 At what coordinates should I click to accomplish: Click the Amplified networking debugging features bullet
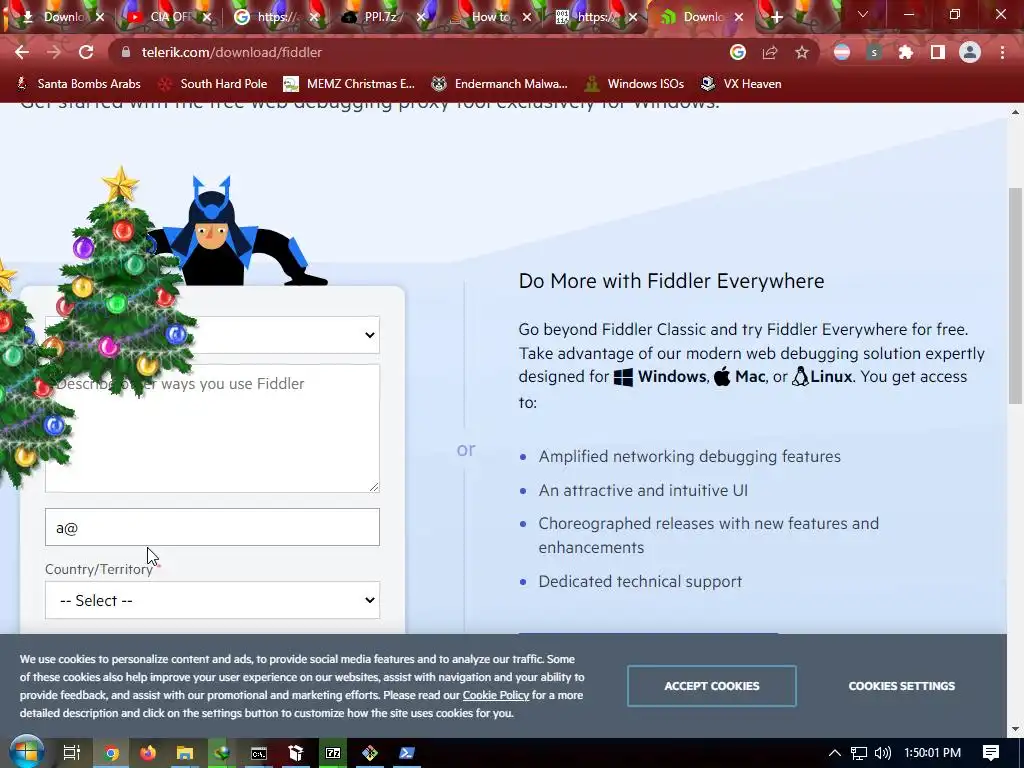[689, 456]
